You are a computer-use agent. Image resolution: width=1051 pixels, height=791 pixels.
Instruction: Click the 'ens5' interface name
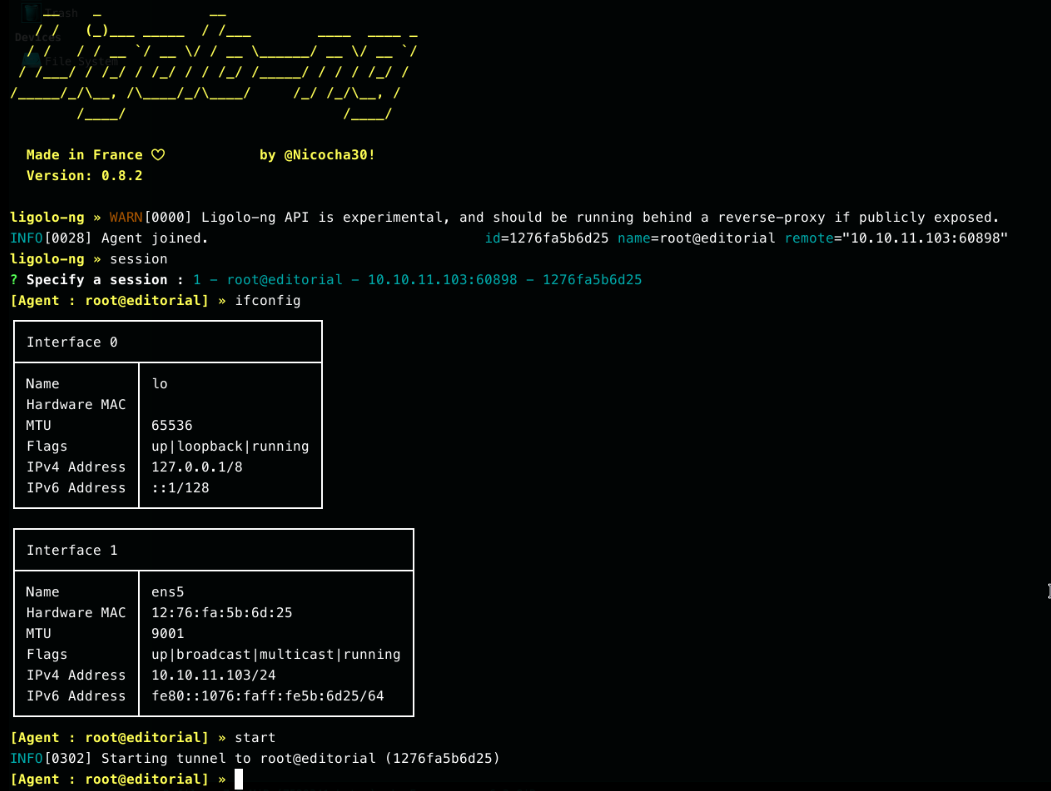(x=168, y=591)
